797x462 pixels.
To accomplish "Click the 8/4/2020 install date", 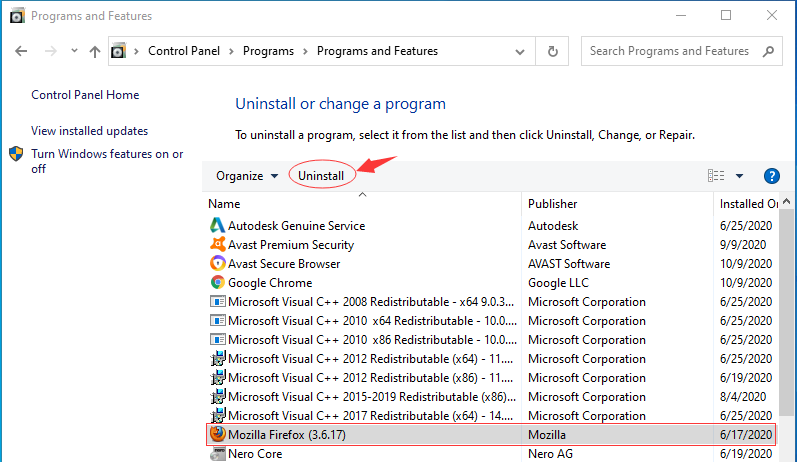I will point(743,397).
